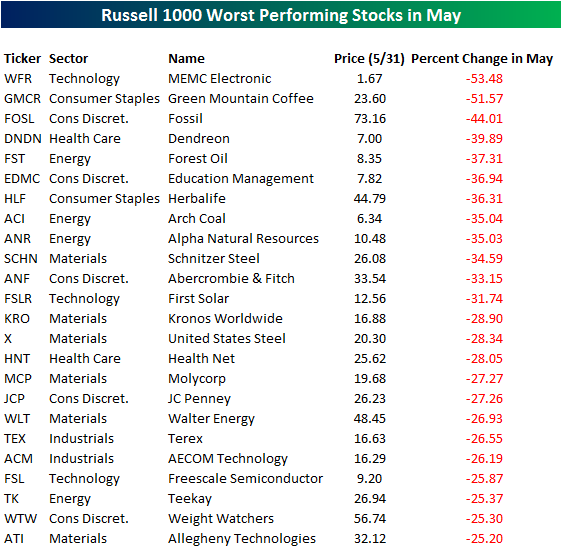The width and height of the screenshot is (561, 552).
Task: Select the FOSL ticker cell
Action: (19, 119)
